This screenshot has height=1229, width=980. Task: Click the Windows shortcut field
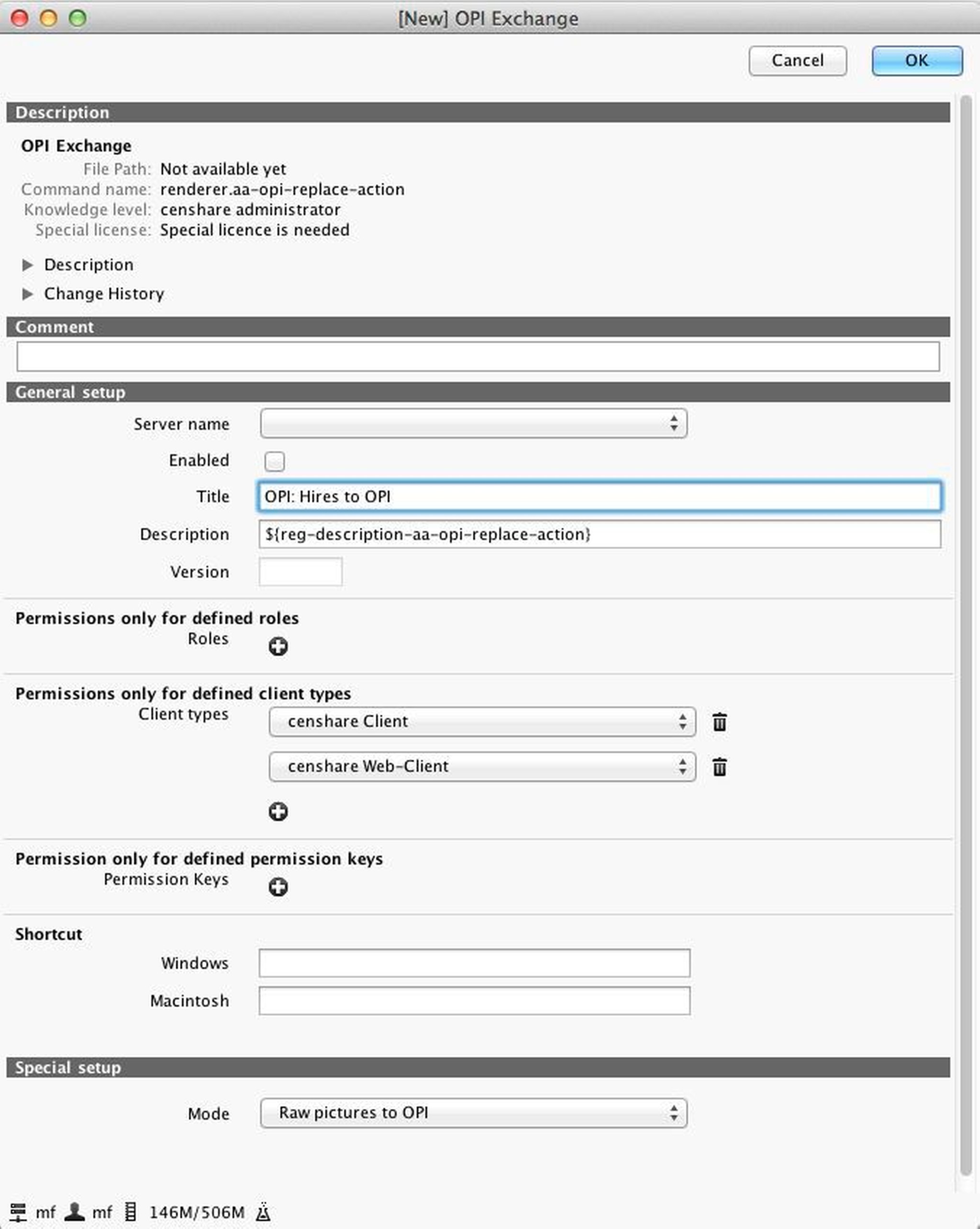[474, 963]
